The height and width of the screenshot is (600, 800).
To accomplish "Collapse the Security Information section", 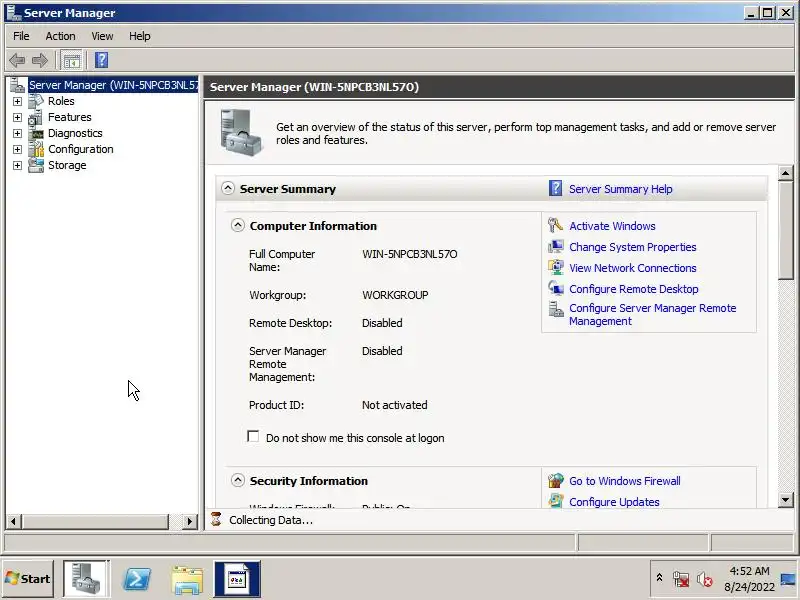I will (x=238, y=480).
